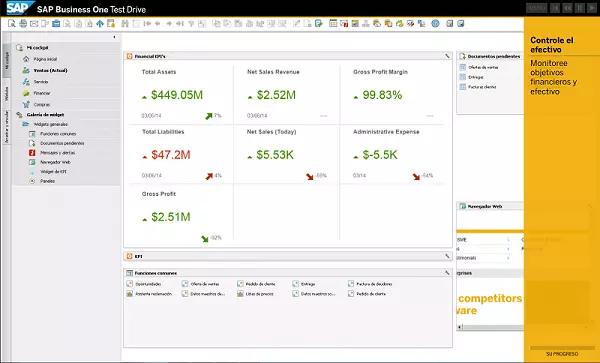Screen dimensions: 600x363
Task: Click the shopping cart Compras icon
Action: 26,104
